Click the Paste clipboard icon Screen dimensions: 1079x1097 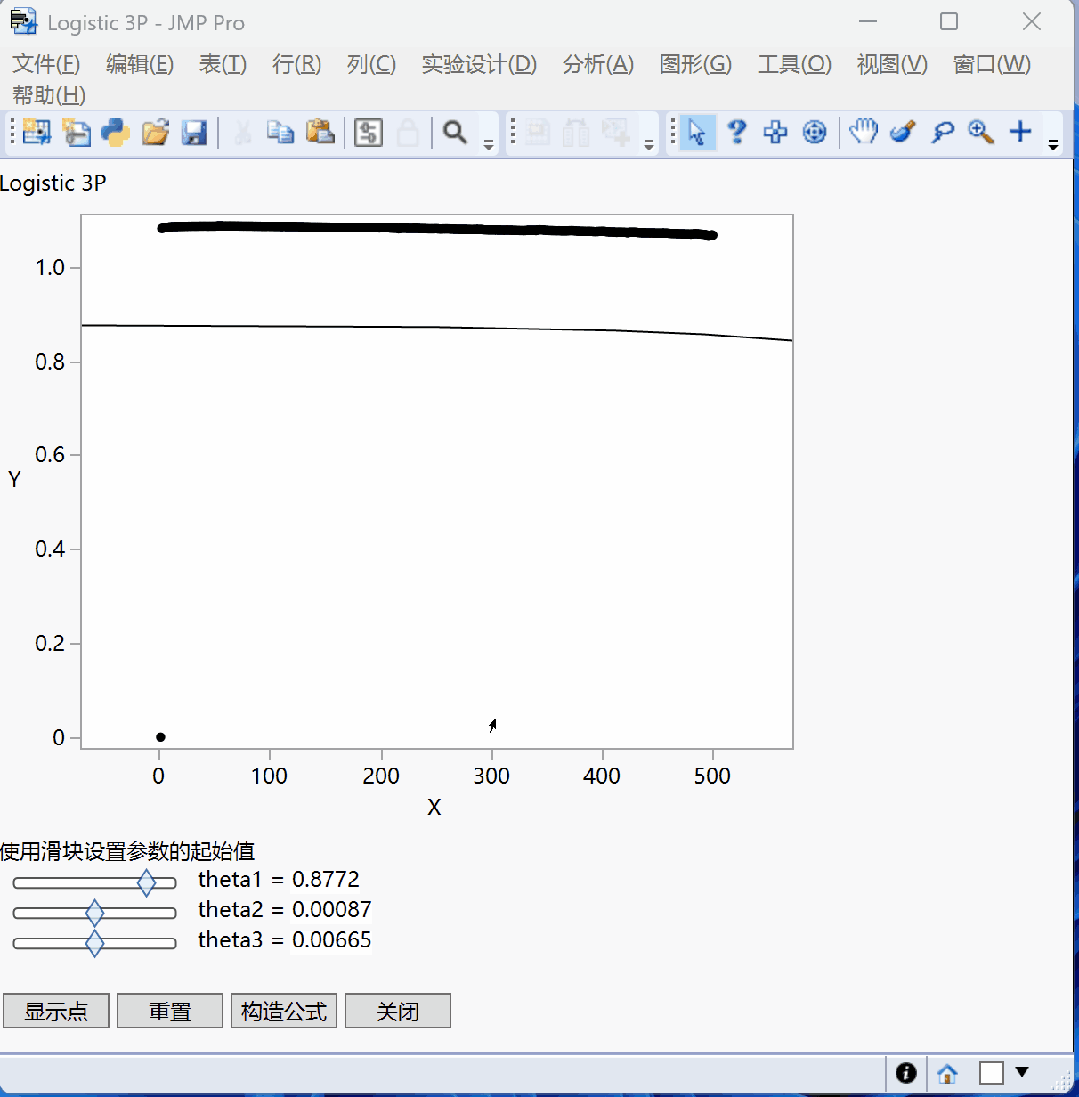(320, 132)
